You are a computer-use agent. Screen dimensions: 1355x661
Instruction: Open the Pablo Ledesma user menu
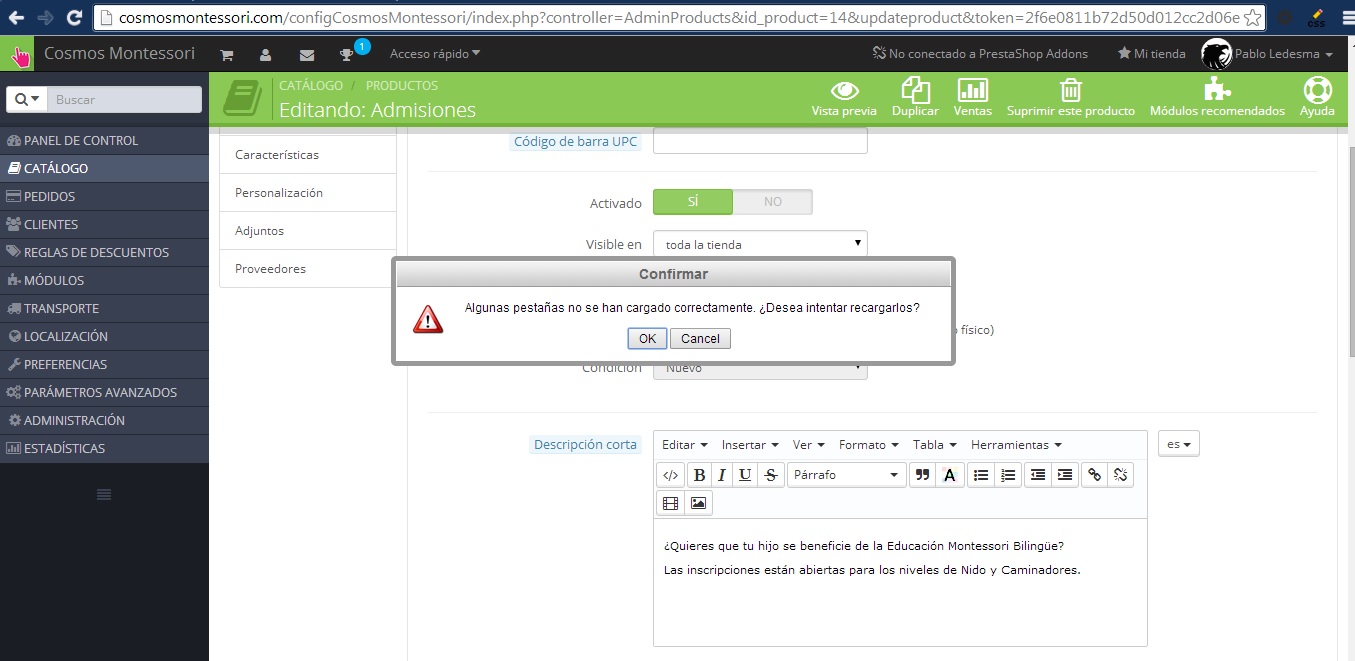point(1267,54)
